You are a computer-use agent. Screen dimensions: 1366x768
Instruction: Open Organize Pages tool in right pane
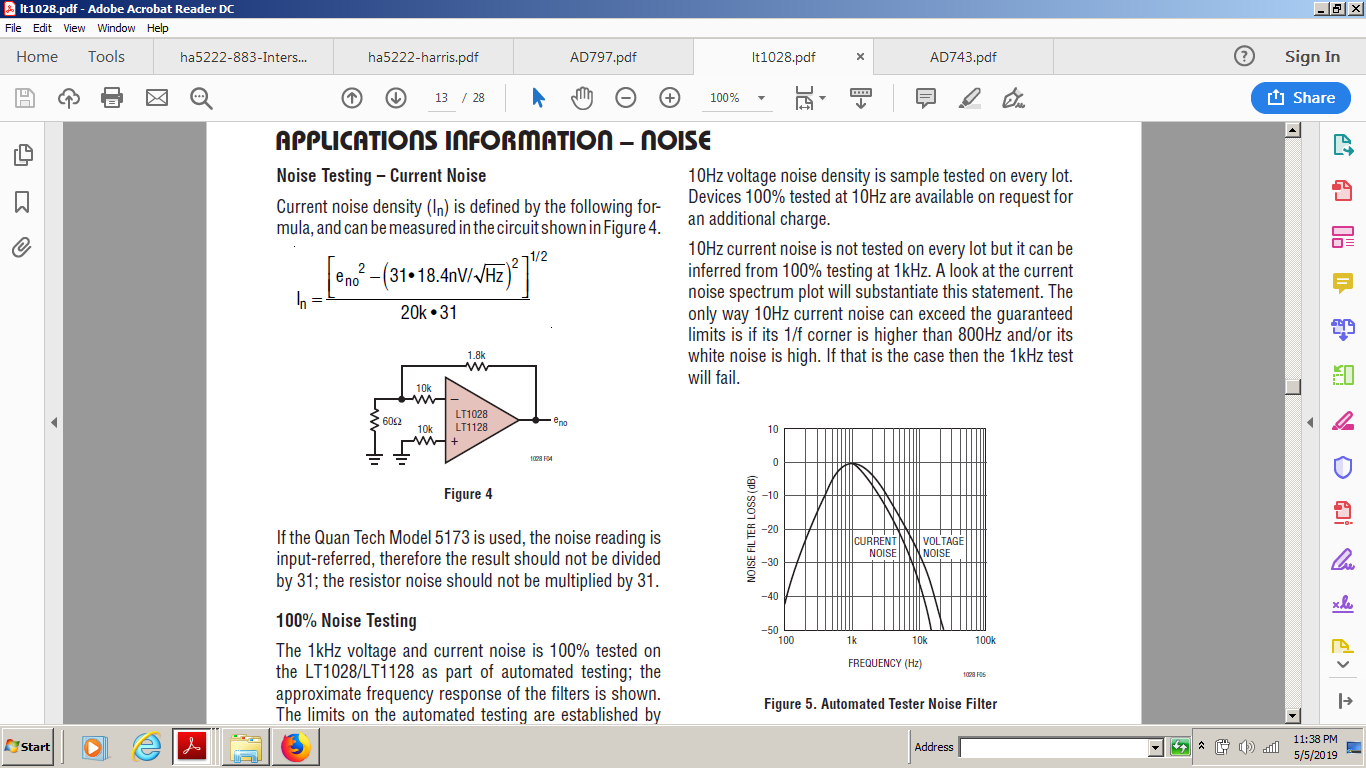1342,375
